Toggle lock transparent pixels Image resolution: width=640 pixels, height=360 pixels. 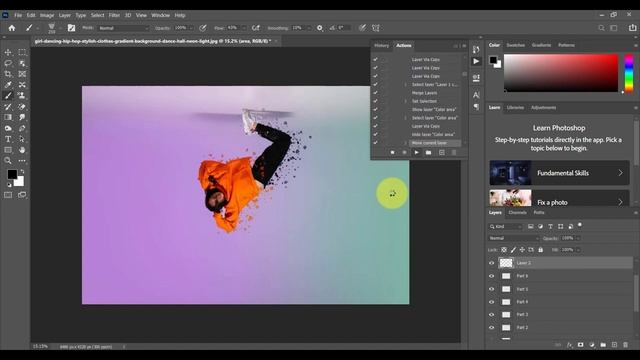tap(504, 249)
